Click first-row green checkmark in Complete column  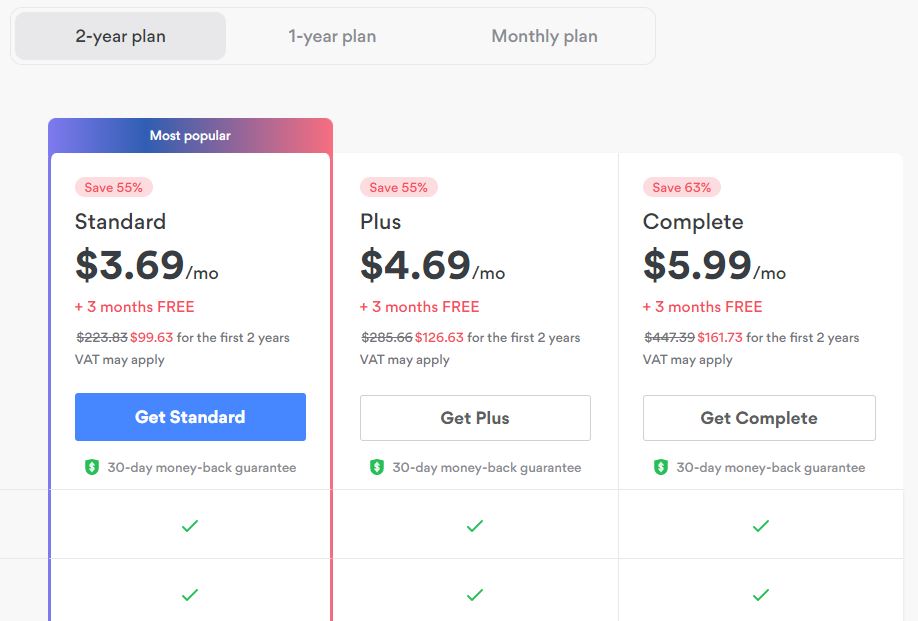(761, 526)
